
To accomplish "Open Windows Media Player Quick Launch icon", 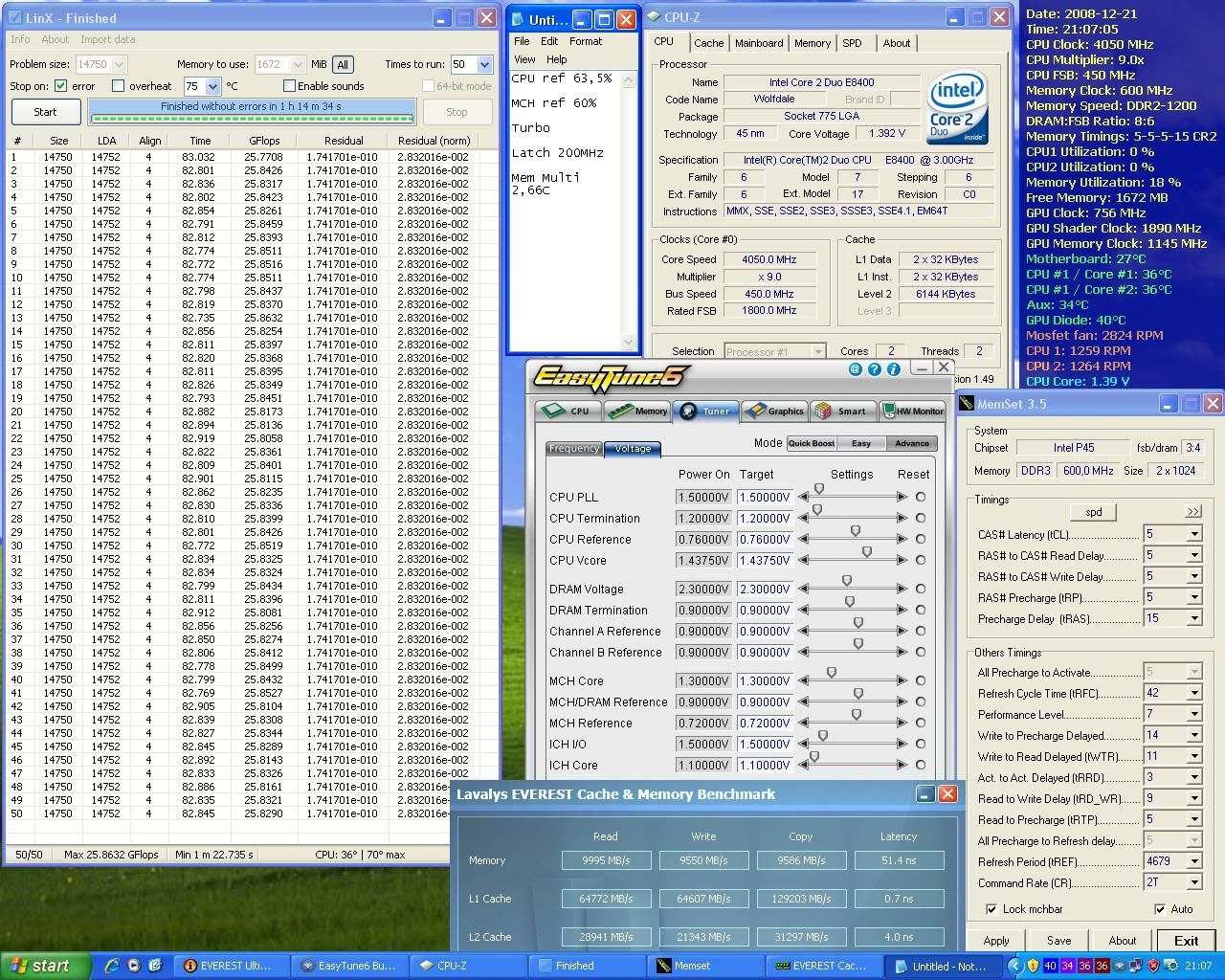I will pyautogui.click(x=134, y=966).
